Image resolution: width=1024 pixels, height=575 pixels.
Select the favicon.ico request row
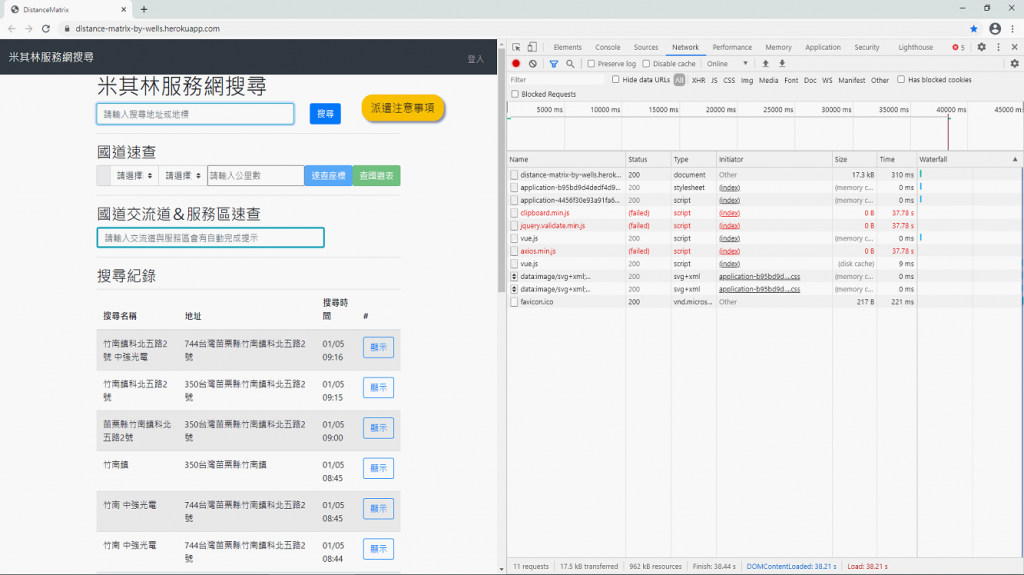point(712,302)
